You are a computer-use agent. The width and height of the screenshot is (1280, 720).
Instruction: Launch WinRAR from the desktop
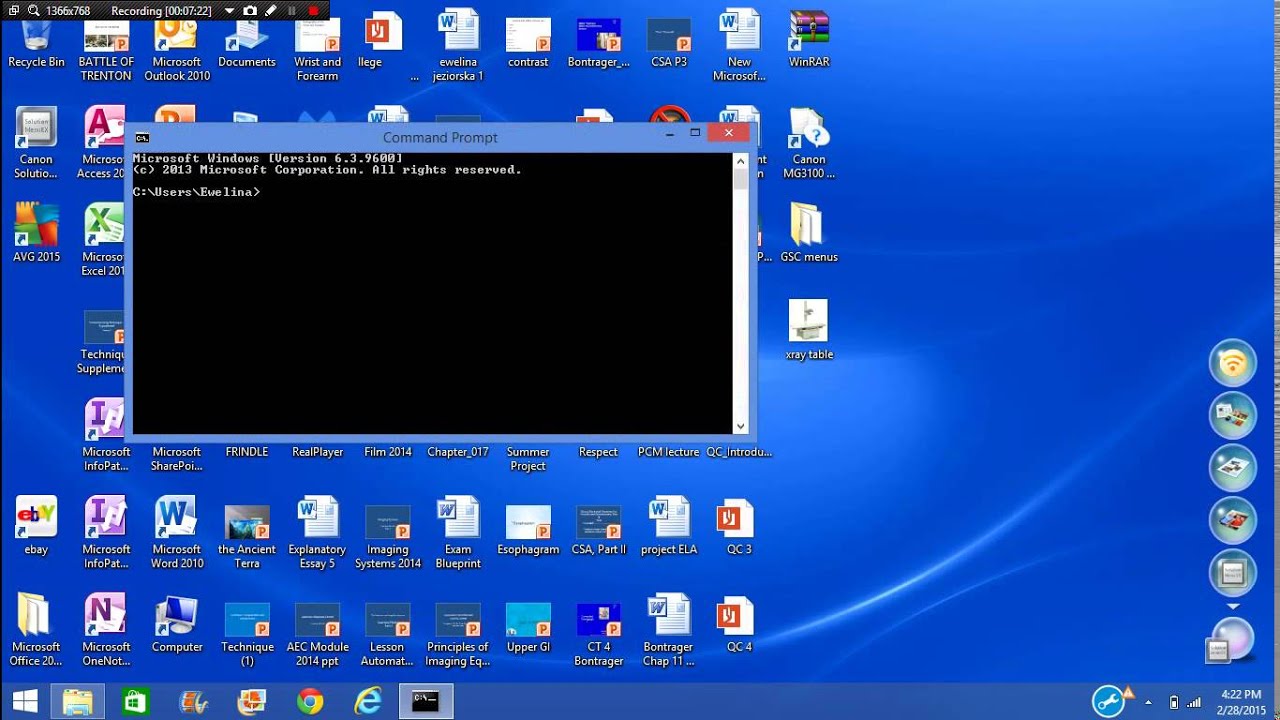pos(809,40)
